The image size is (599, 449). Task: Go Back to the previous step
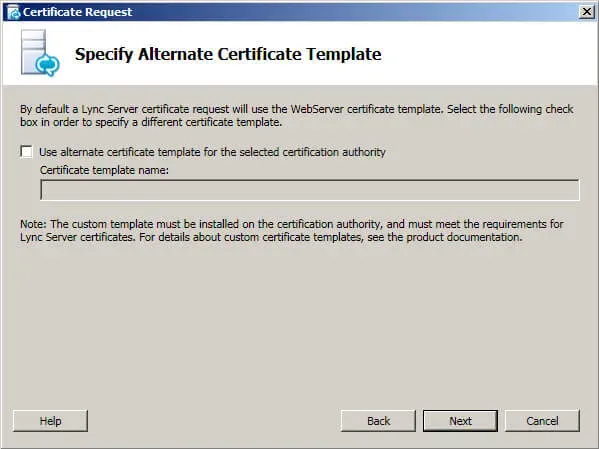378,421
